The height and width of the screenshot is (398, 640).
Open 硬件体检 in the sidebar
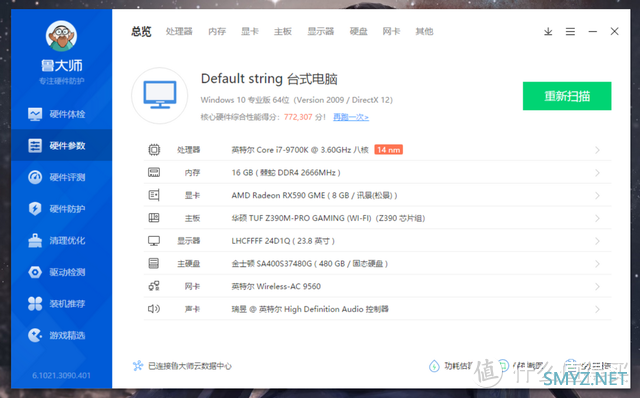pos(61,114)
